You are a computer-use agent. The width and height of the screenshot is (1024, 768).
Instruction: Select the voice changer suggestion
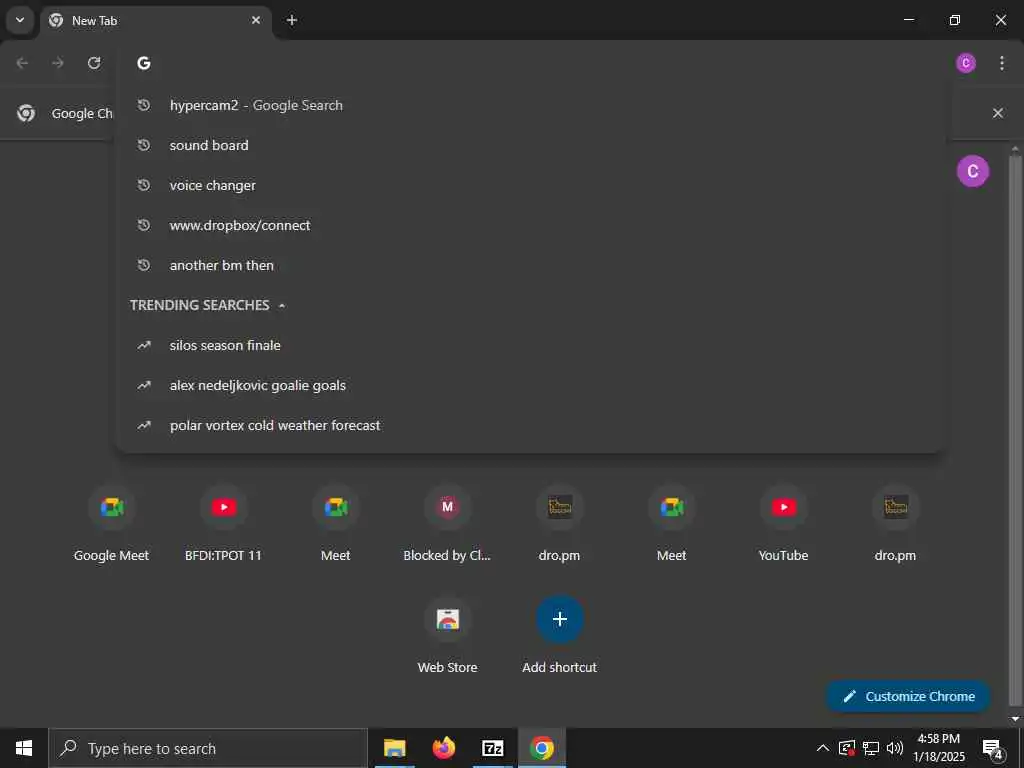tap(530, 185)
